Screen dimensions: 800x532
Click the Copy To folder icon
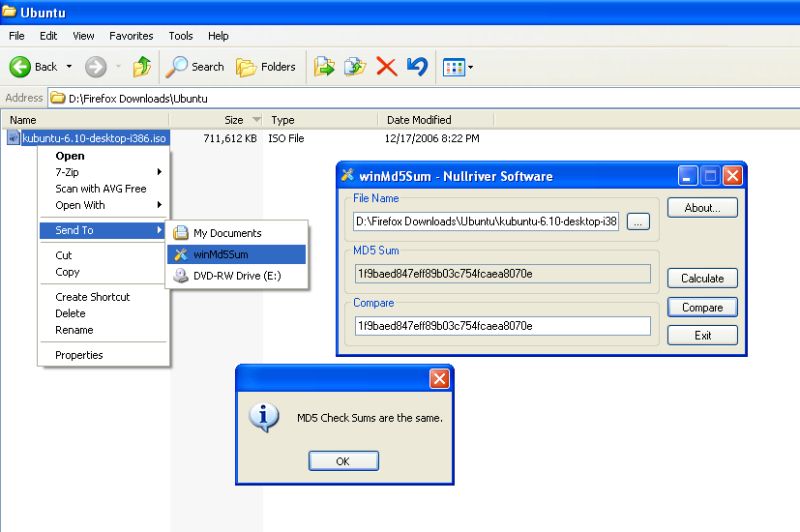[x=355, y=67]
